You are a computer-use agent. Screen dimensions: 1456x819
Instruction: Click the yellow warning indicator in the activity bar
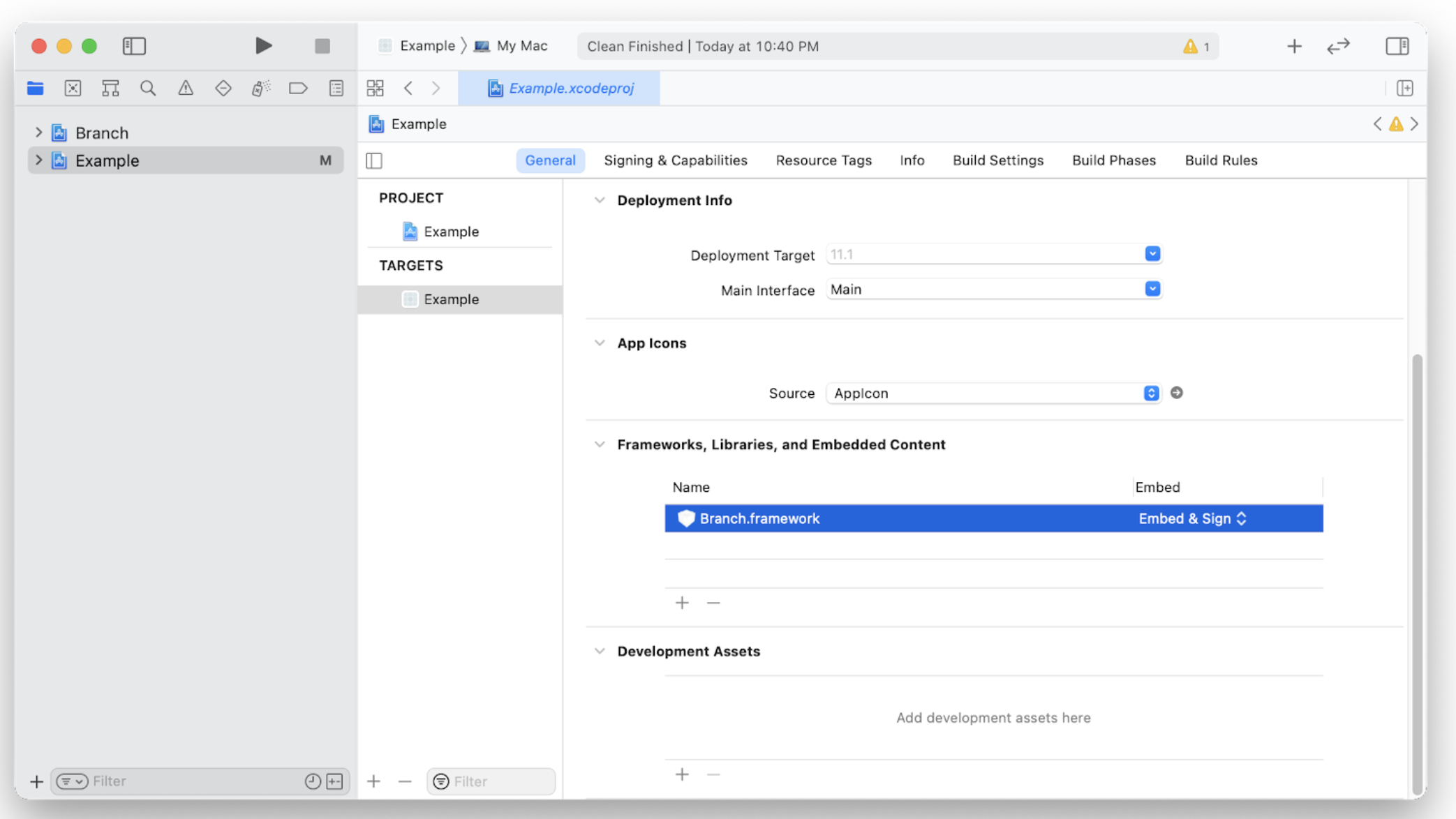tap(1196, 47)
